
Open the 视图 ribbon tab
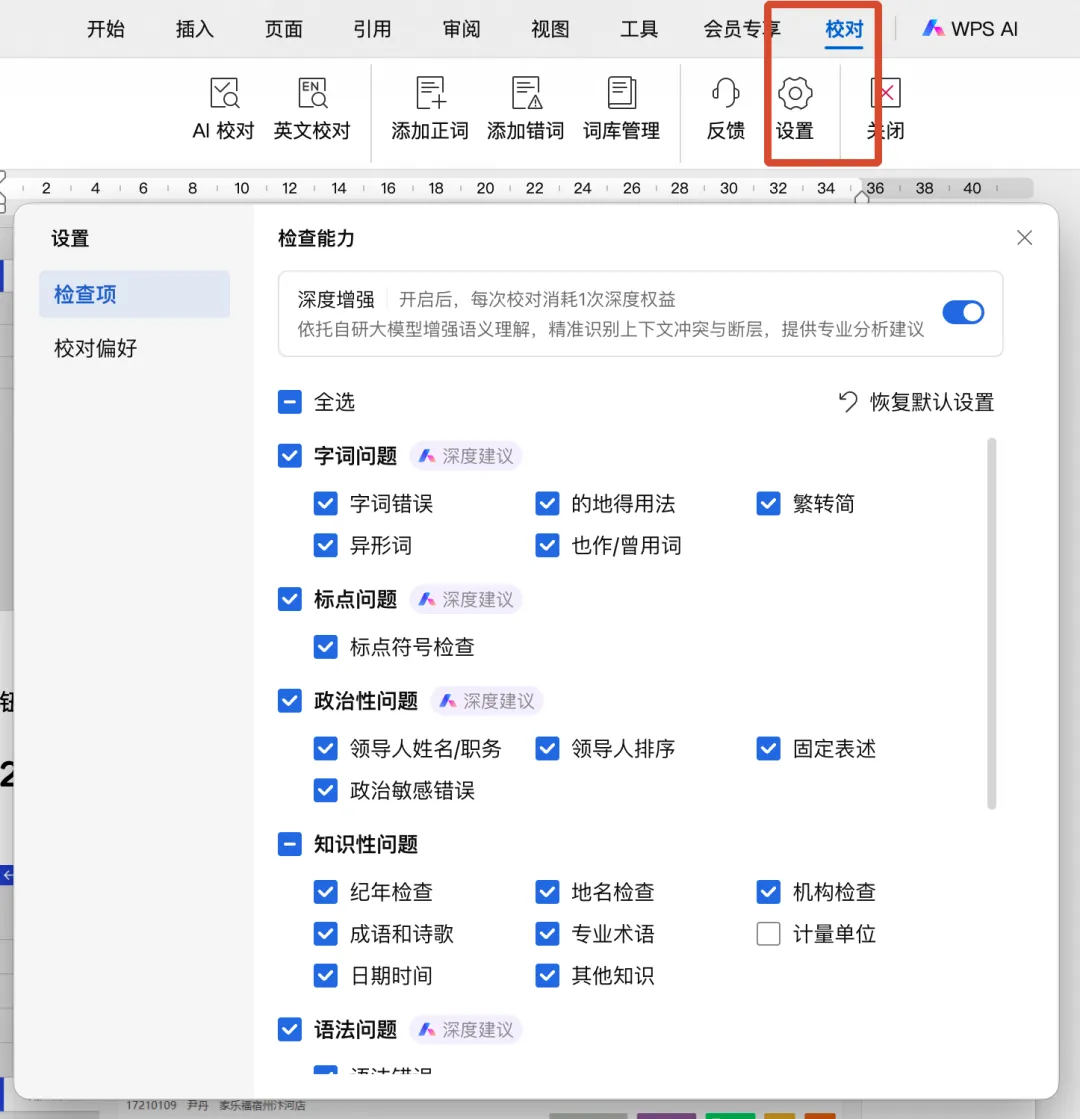(550, 29)
